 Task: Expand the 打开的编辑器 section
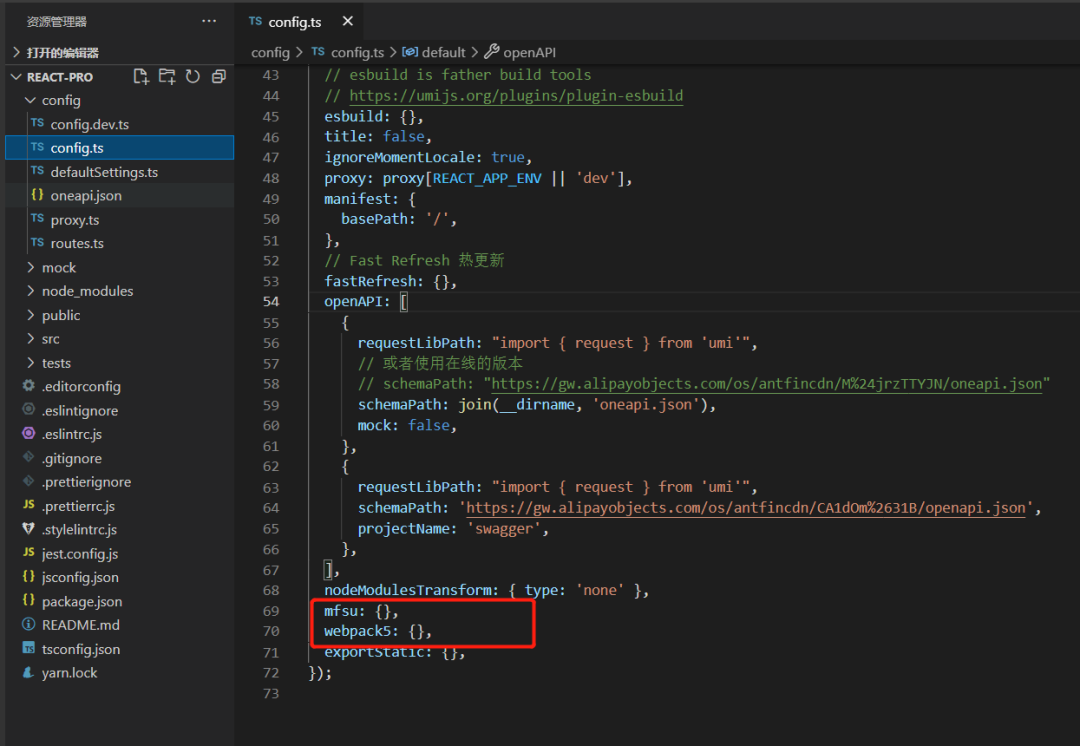point(62,52)
